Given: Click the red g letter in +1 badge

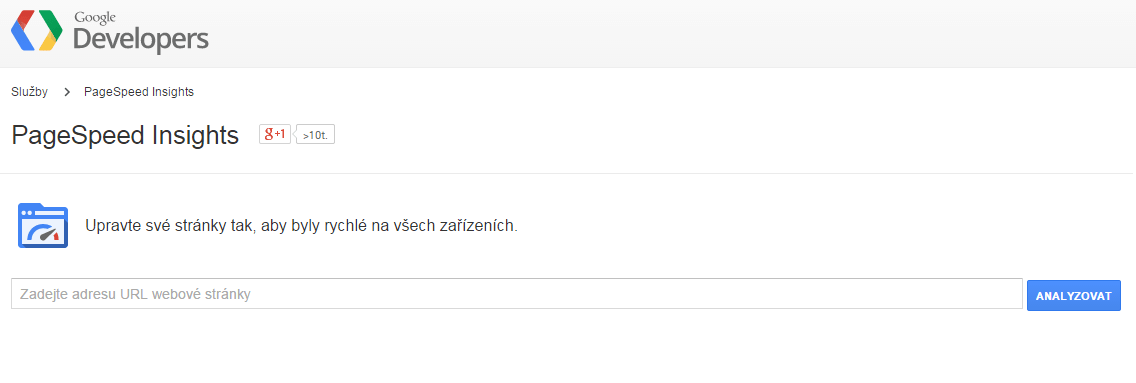Looking at the screenshot, I should [269, 134].
